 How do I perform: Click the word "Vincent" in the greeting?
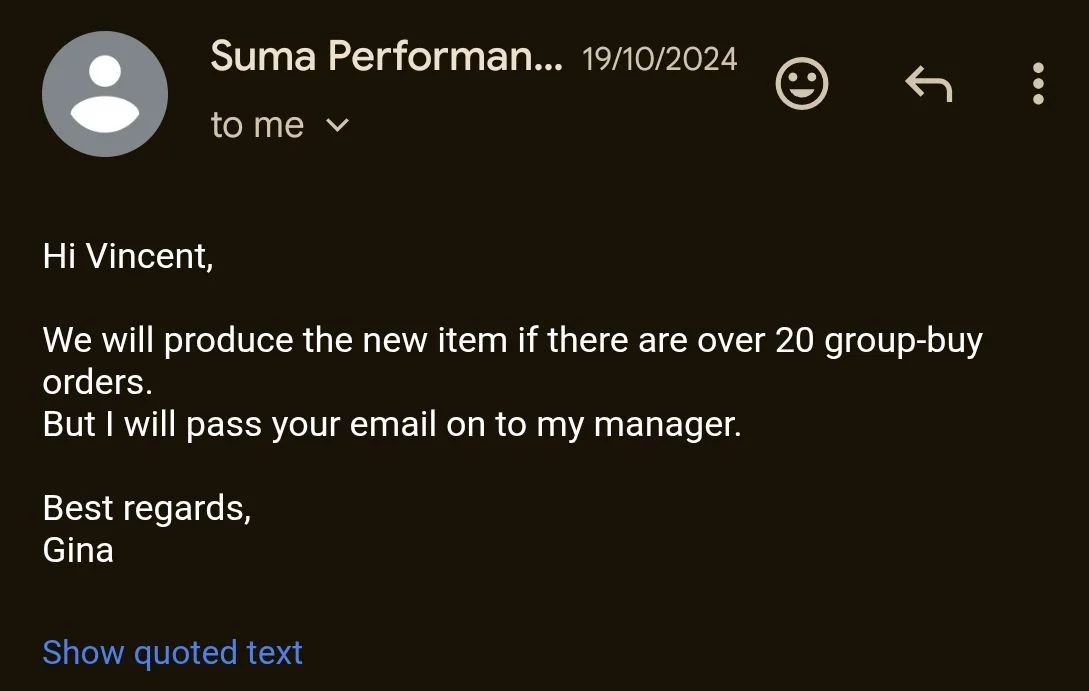[148, 257]
